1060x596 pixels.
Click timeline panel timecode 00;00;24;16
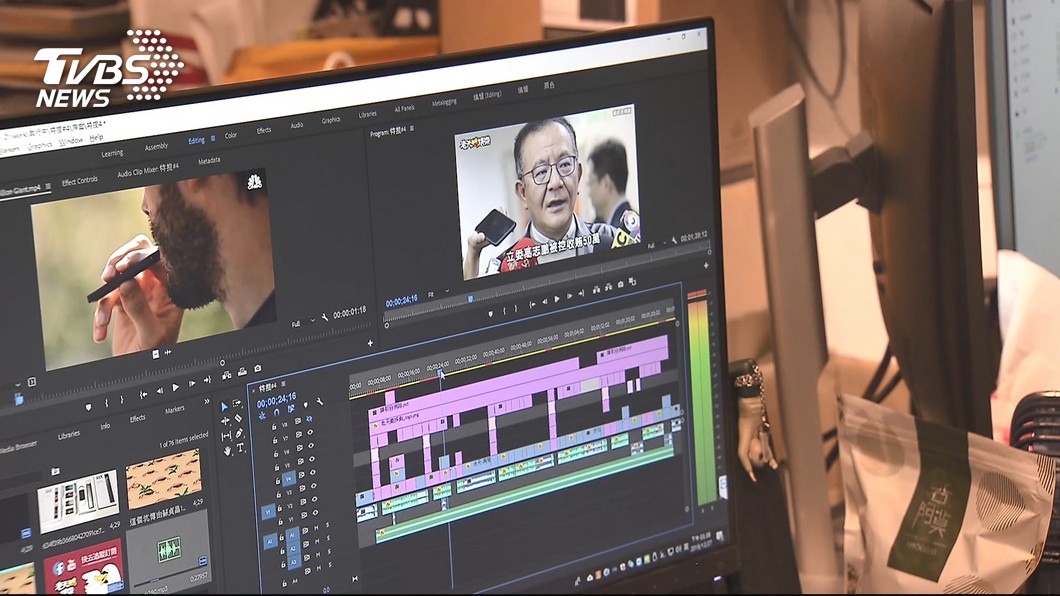point(276,399)
